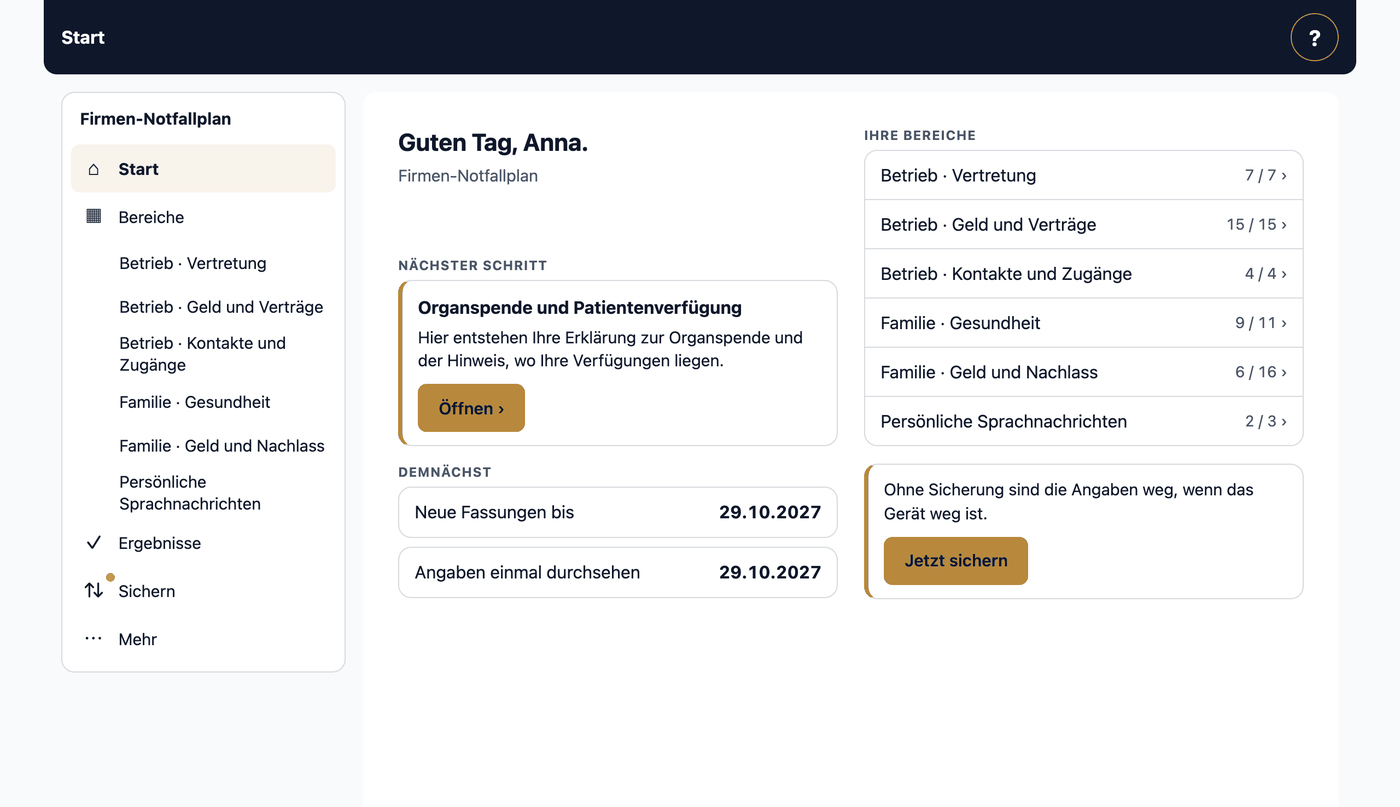
Task: Click the Jetzt sichern button
Action: tap(956, 561)
